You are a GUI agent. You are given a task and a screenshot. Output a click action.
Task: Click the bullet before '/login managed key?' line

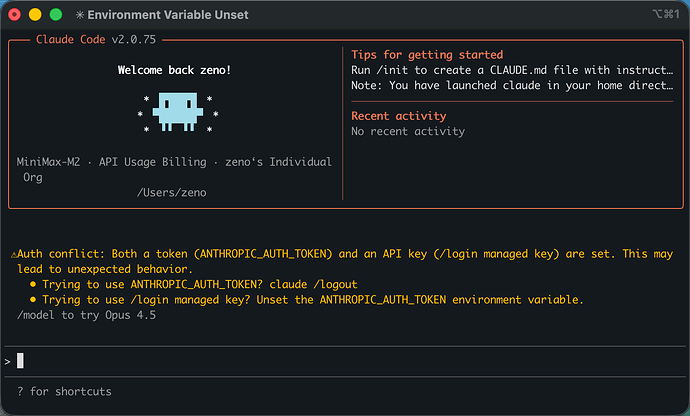33,300
